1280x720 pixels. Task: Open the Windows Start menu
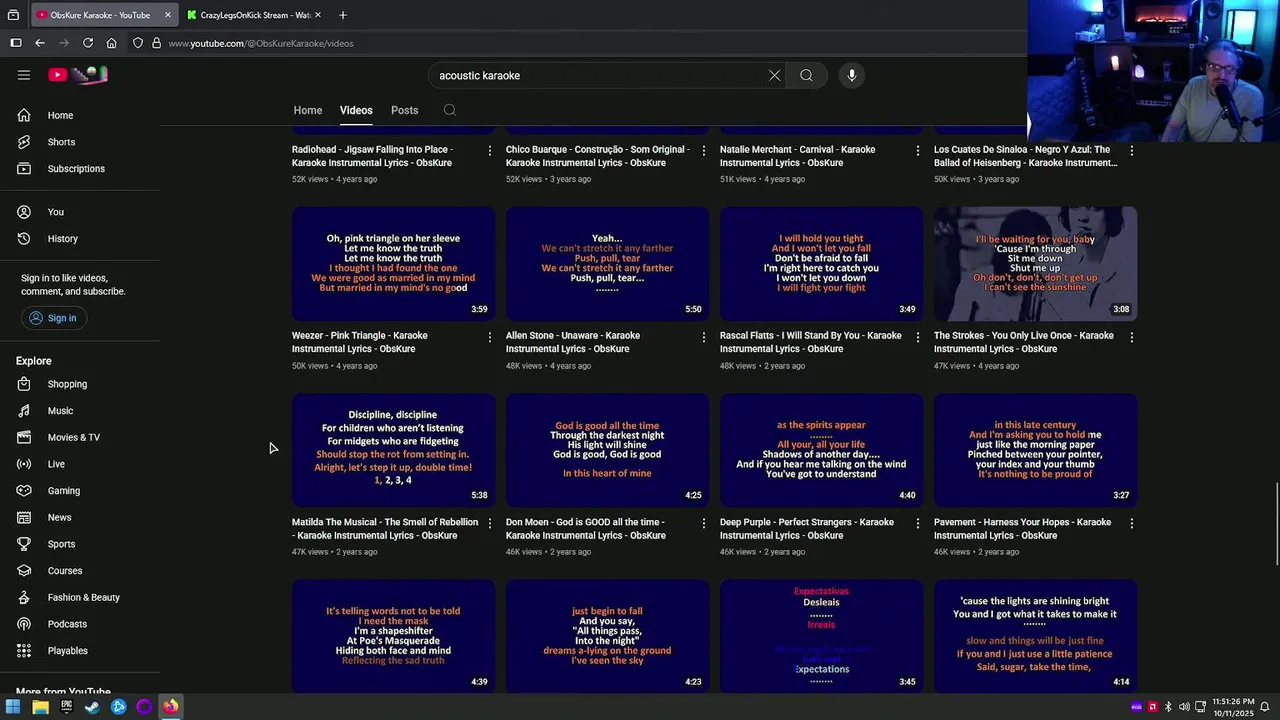13,707
